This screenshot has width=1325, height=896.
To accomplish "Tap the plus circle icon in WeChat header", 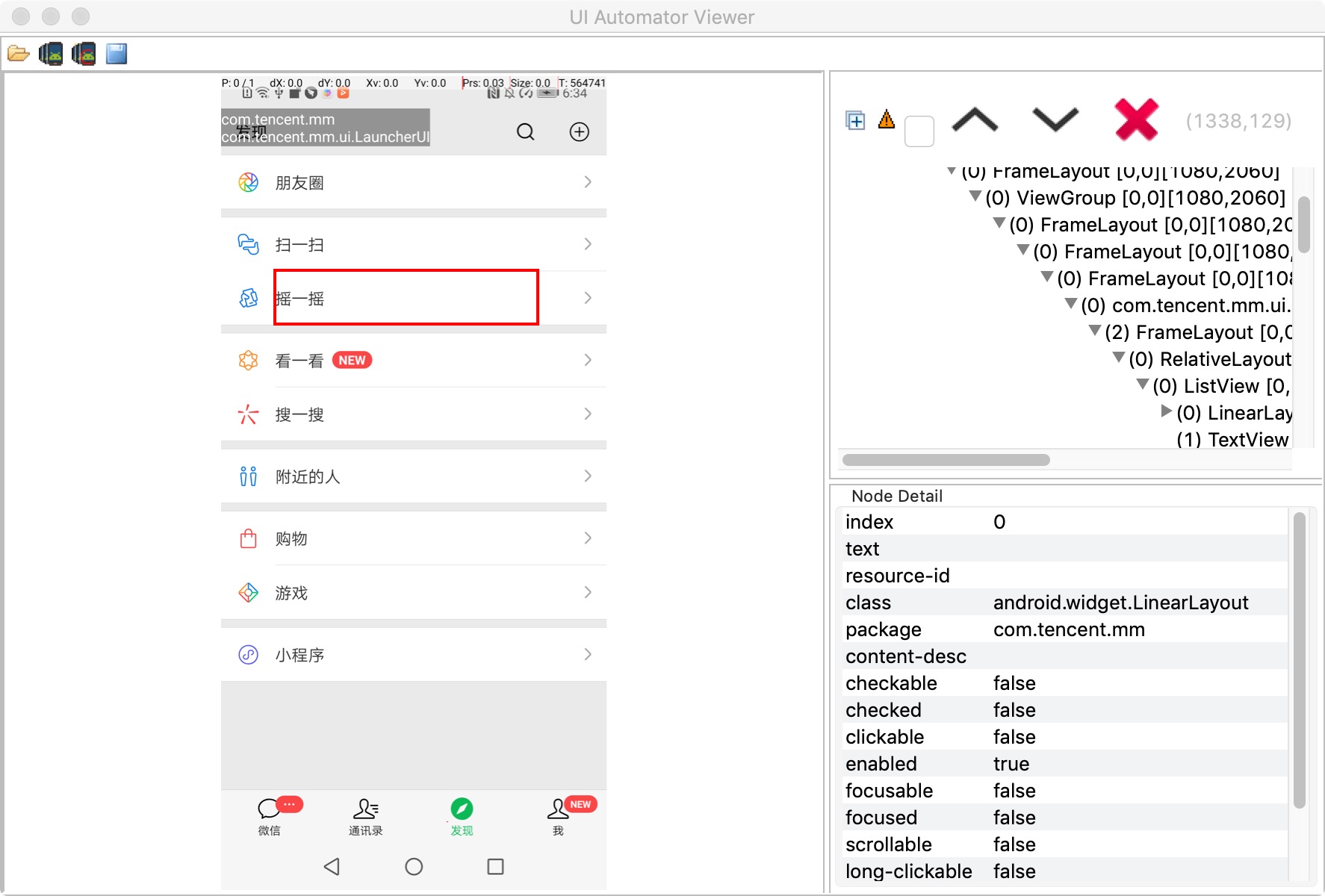I will pos(580,132).
